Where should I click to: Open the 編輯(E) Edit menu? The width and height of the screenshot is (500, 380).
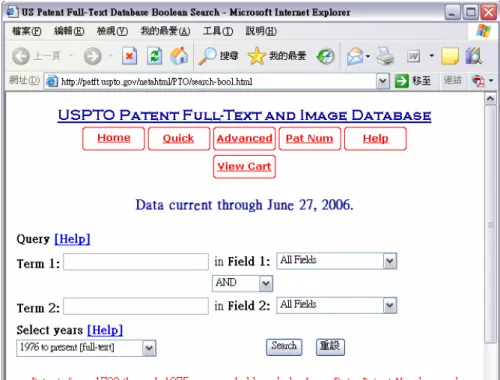tap(69, 31)
